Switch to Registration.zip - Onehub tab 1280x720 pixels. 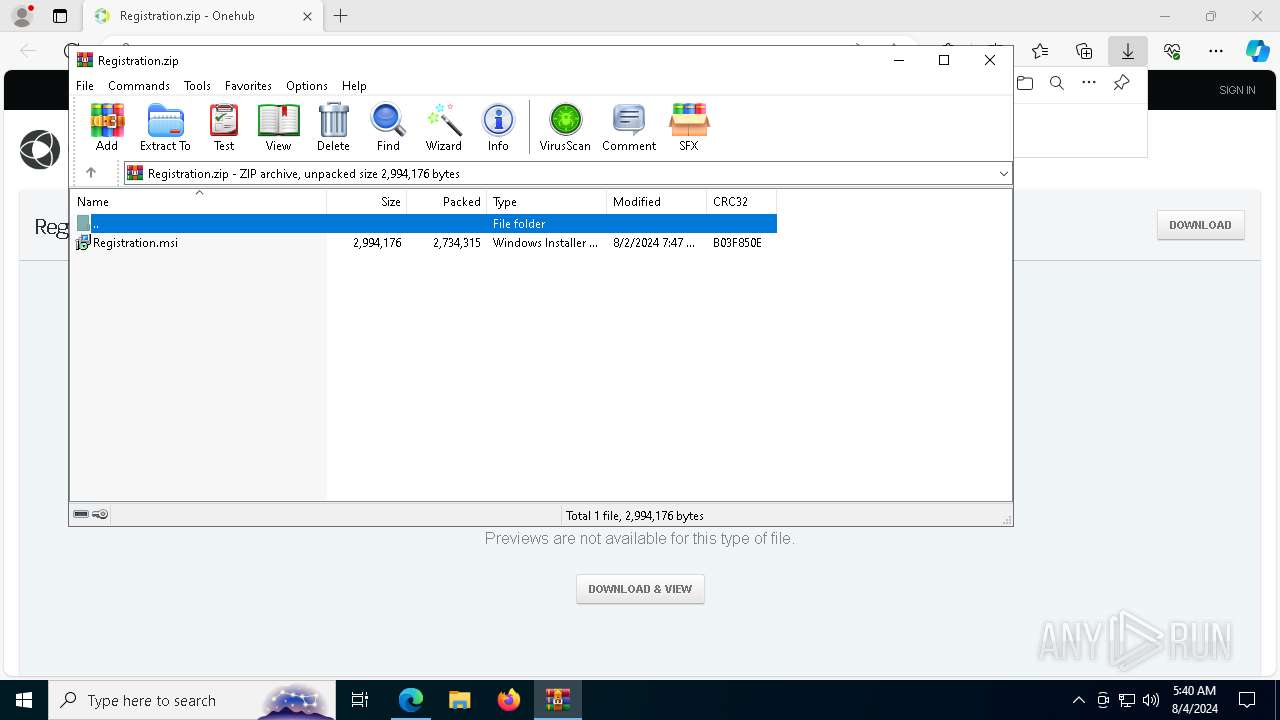click(200, 16)
